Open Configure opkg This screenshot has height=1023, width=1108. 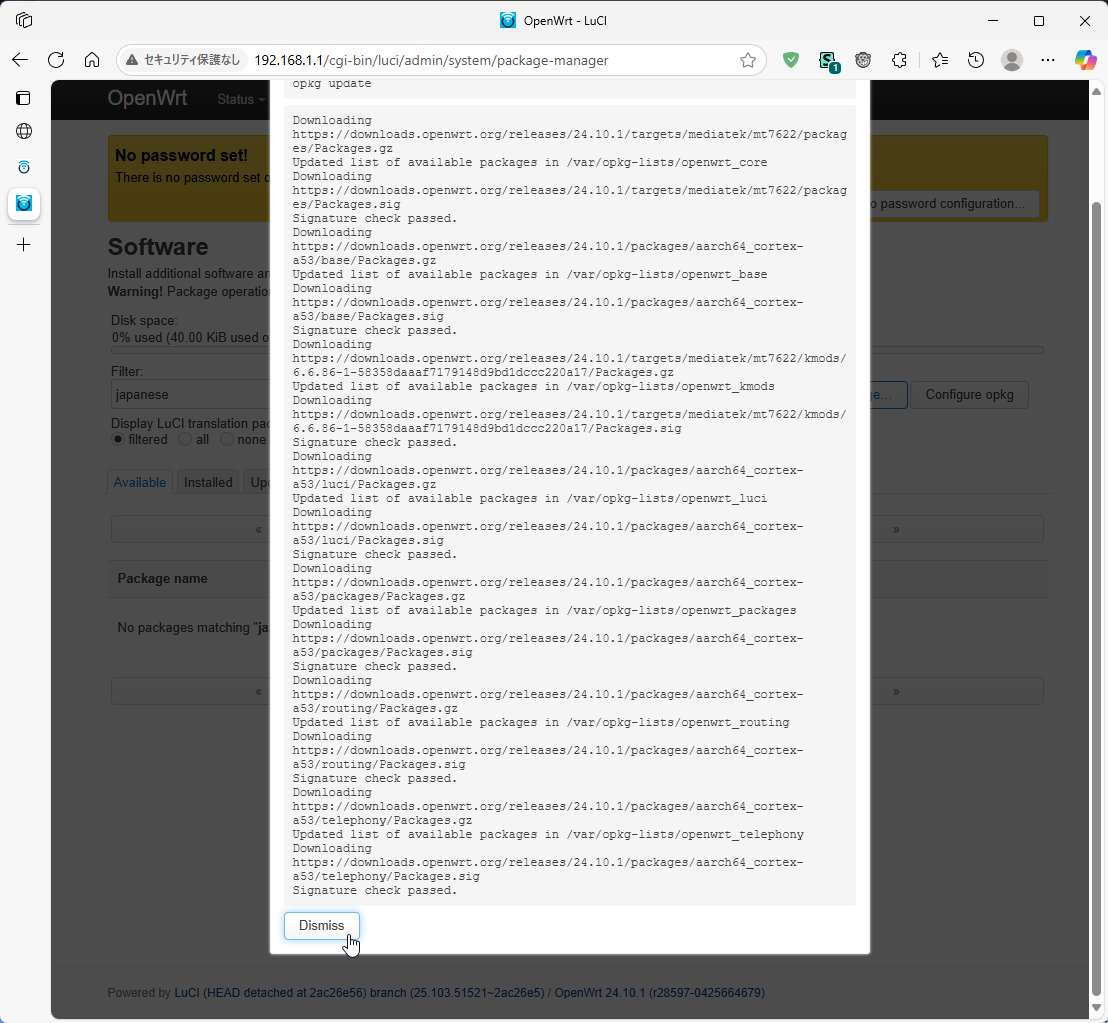click(x=968, y=394)
